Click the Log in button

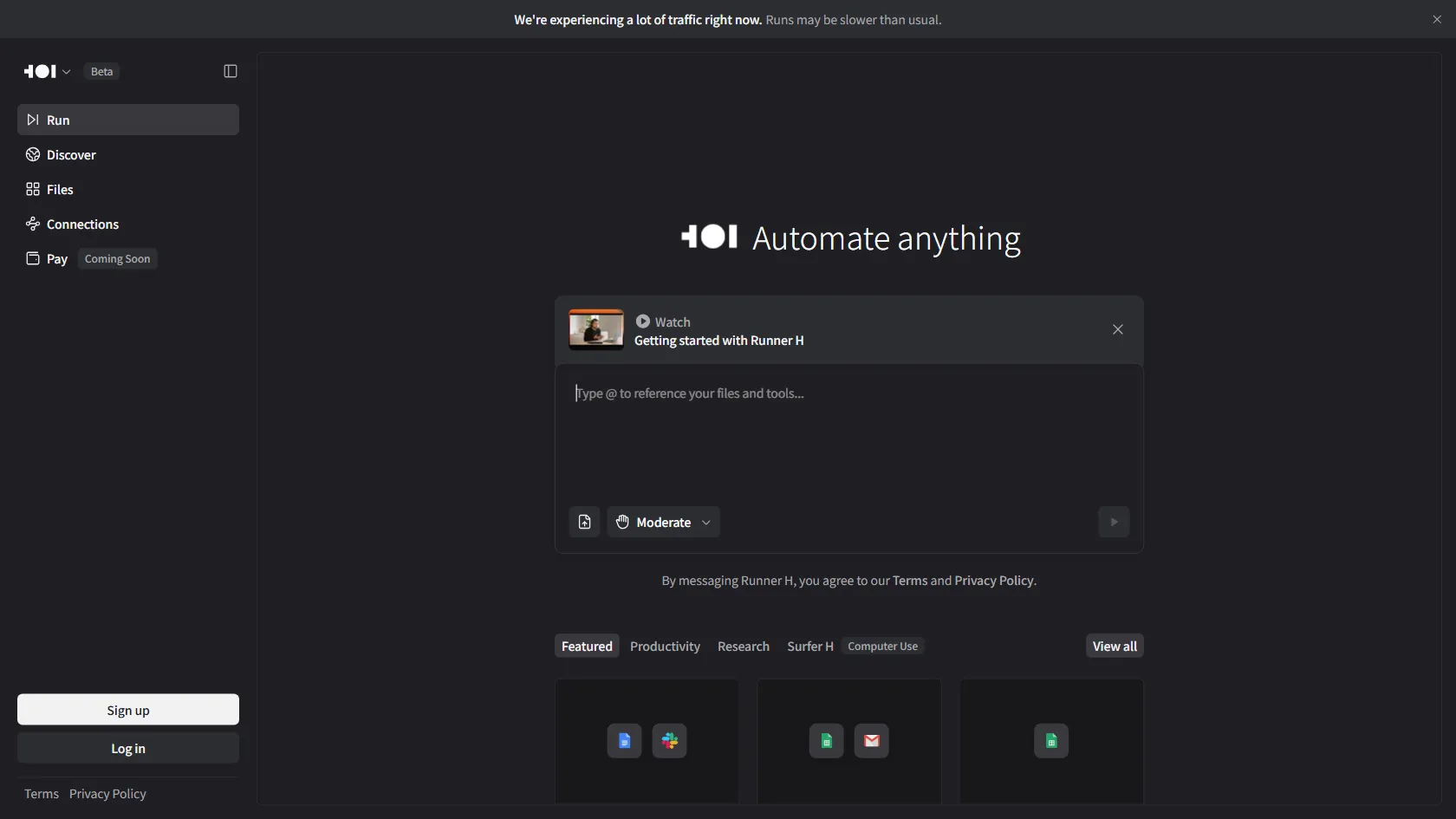128,748
